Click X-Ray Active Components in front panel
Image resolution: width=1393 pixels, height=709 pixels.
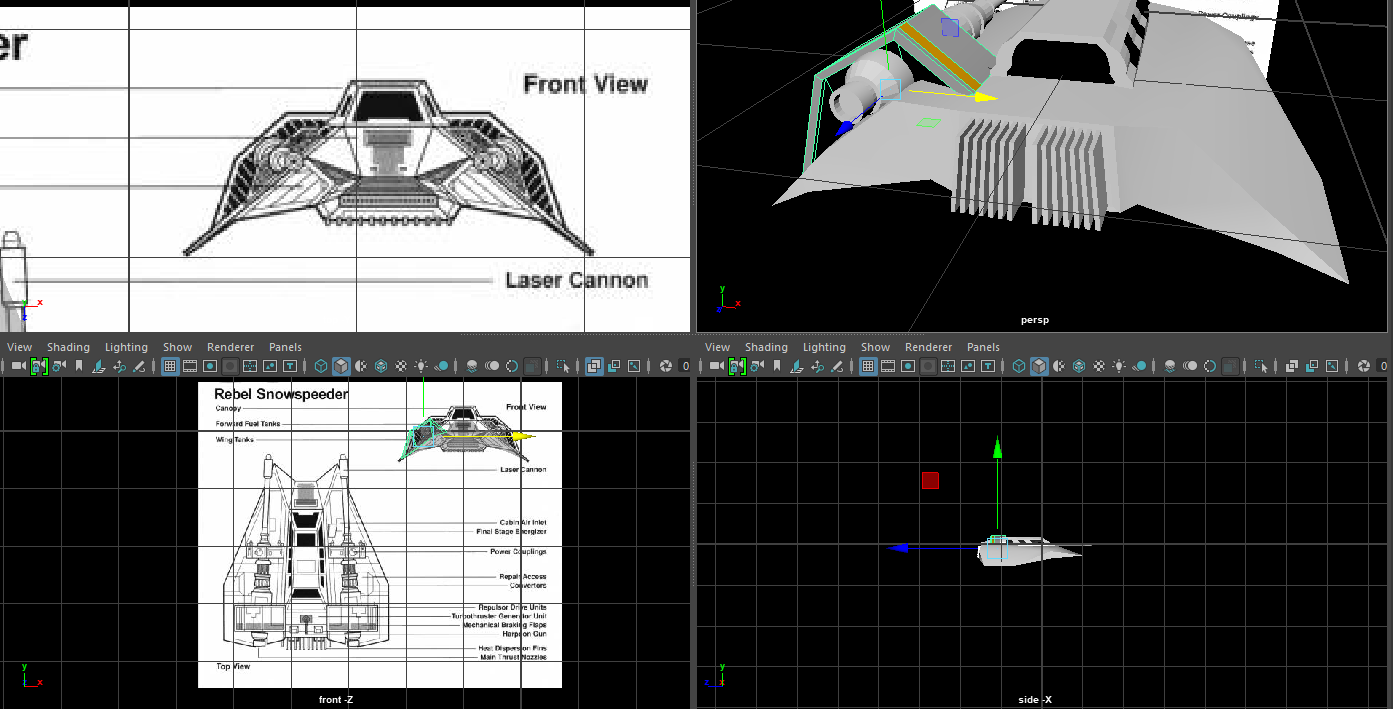point(614,366)
